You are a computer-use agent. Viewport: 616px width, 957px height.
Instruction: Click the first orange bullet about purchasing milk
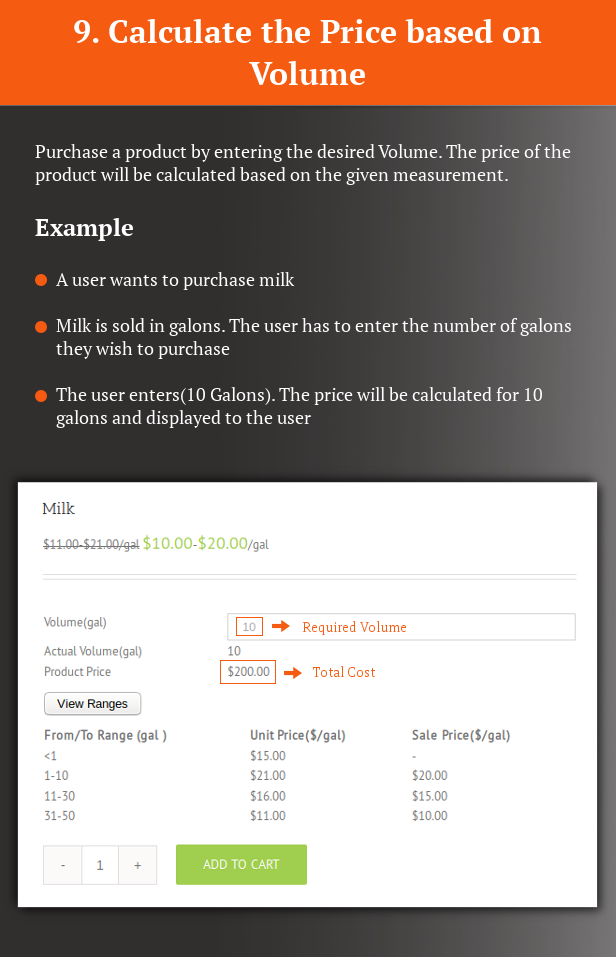pyautogui.click(x=41, y=280)
